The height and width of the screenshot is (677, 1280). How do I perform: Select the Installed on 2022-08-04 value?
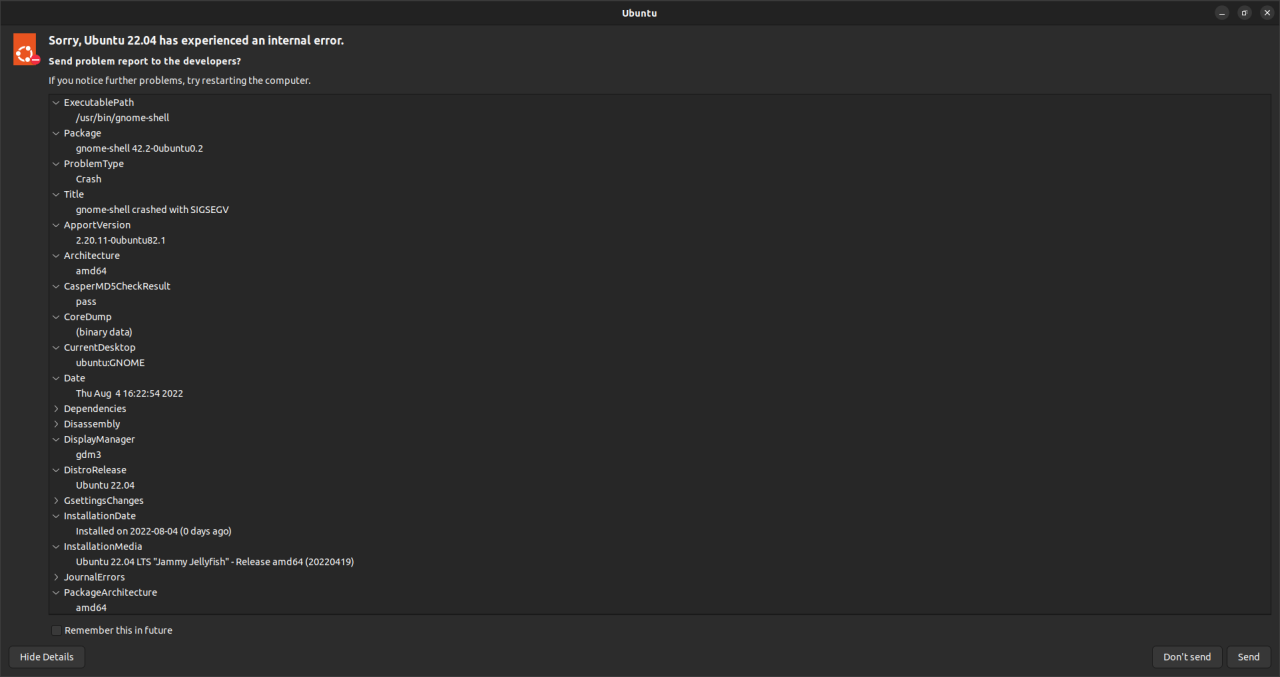point(153,531)
